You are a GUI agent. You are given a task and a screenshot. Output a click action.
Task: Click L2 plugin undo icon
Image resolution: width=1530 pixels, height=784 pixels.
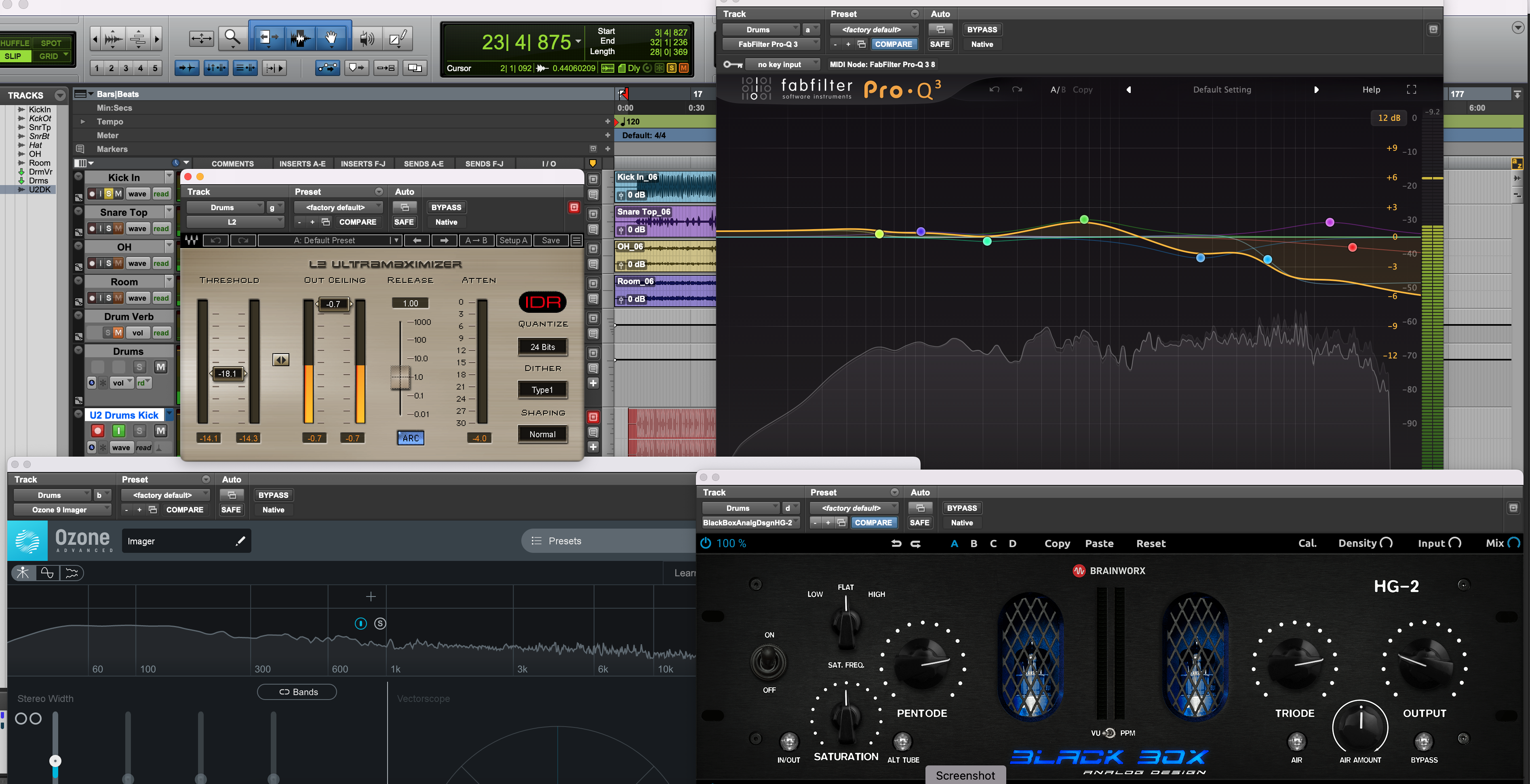(x=216, y=240)
